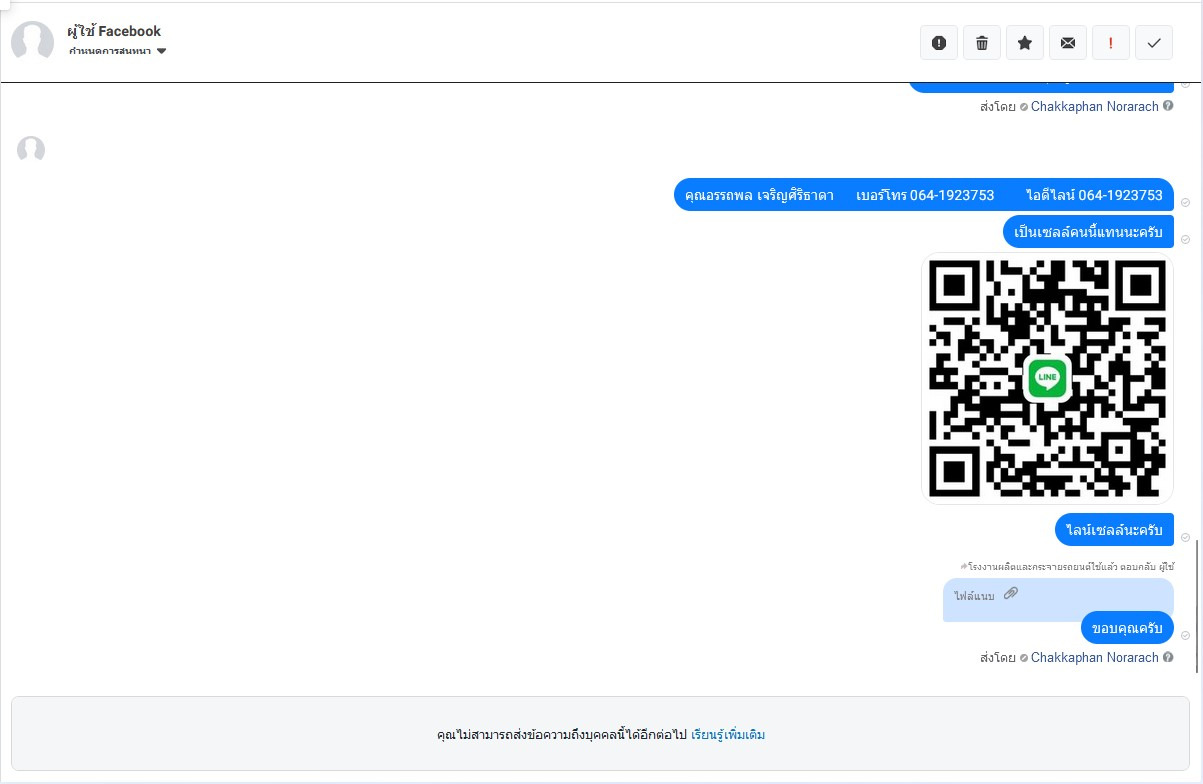Click the ไฟล์แนบ attachment bubble
The height and width of the screenshot is (784, 1203).
tap(1058, 600)
